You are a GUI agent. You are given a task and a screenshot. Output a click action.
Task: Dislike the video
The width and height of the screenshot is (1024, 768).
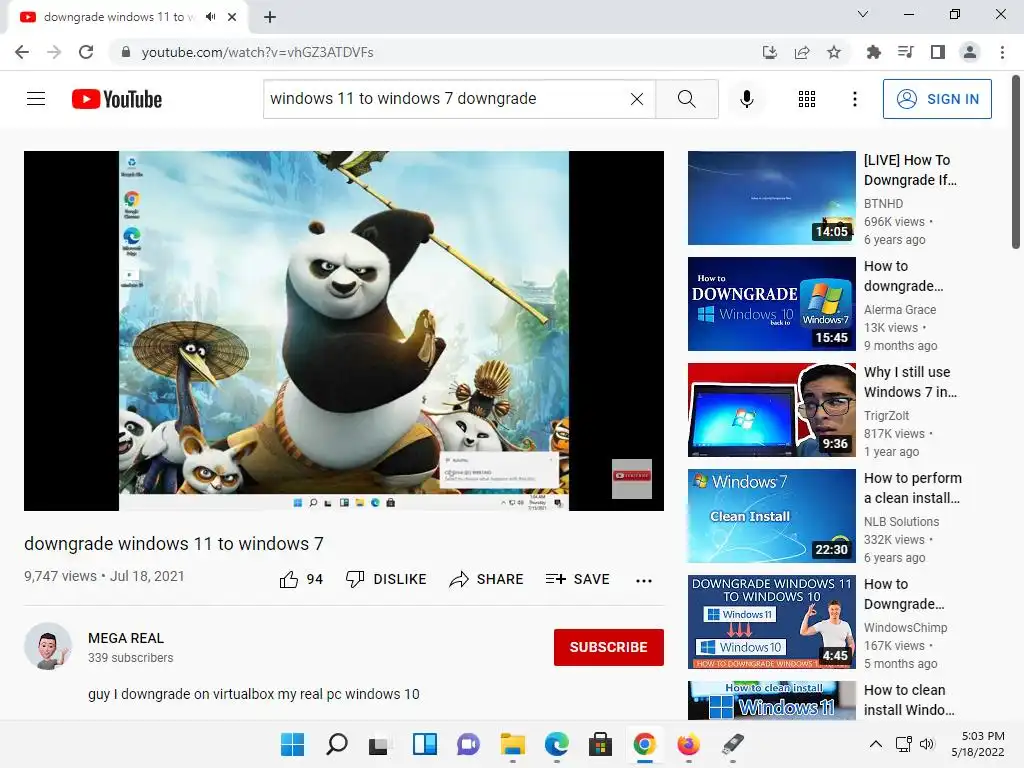tap(386, 579)
